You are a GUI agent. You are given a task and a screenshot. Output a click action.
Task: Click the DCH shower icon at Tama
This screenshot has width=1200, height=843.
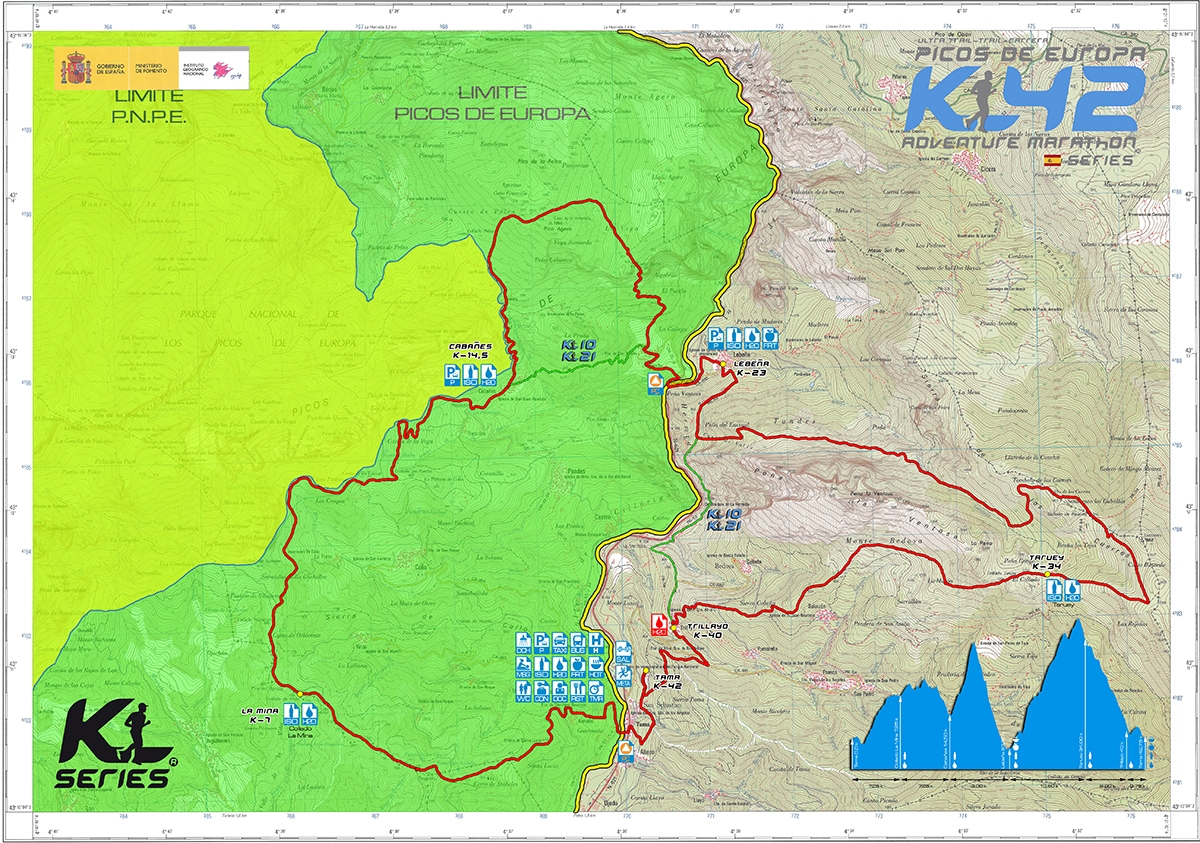click(x=524, y=641)
